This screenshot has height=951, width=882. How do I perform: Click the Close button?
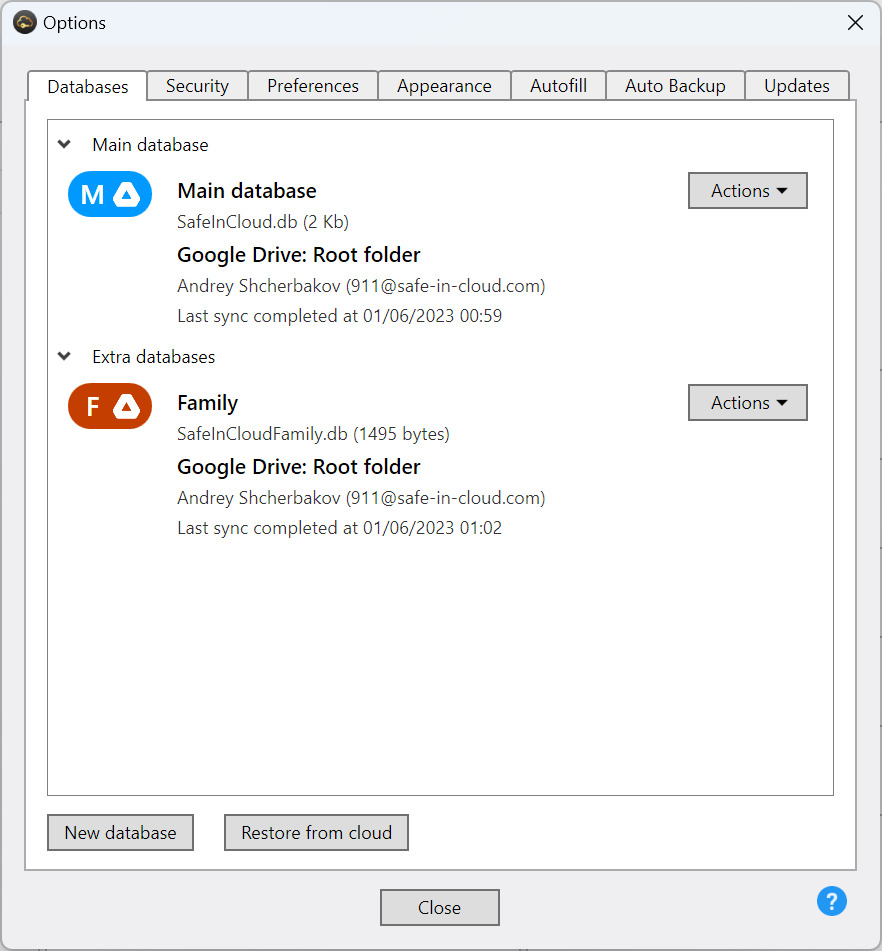[x=440, y=907]
